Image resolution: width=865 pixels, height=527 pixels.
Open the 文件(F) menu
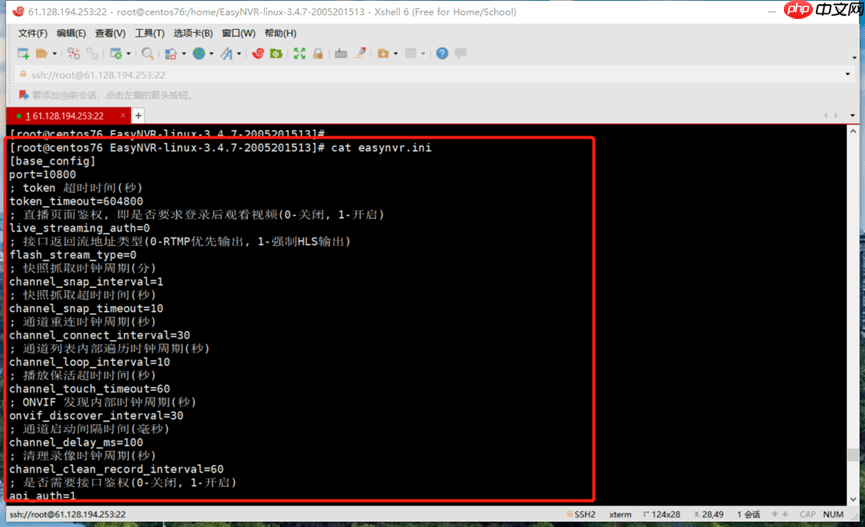(x=33, y=33)
